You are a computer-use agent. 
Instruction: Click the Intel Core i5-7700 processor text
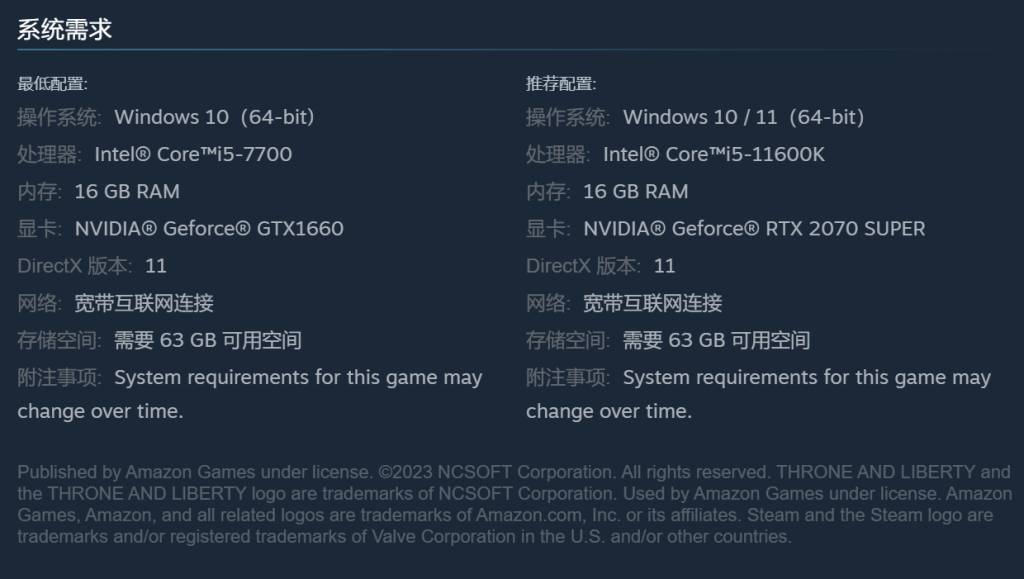193,155
